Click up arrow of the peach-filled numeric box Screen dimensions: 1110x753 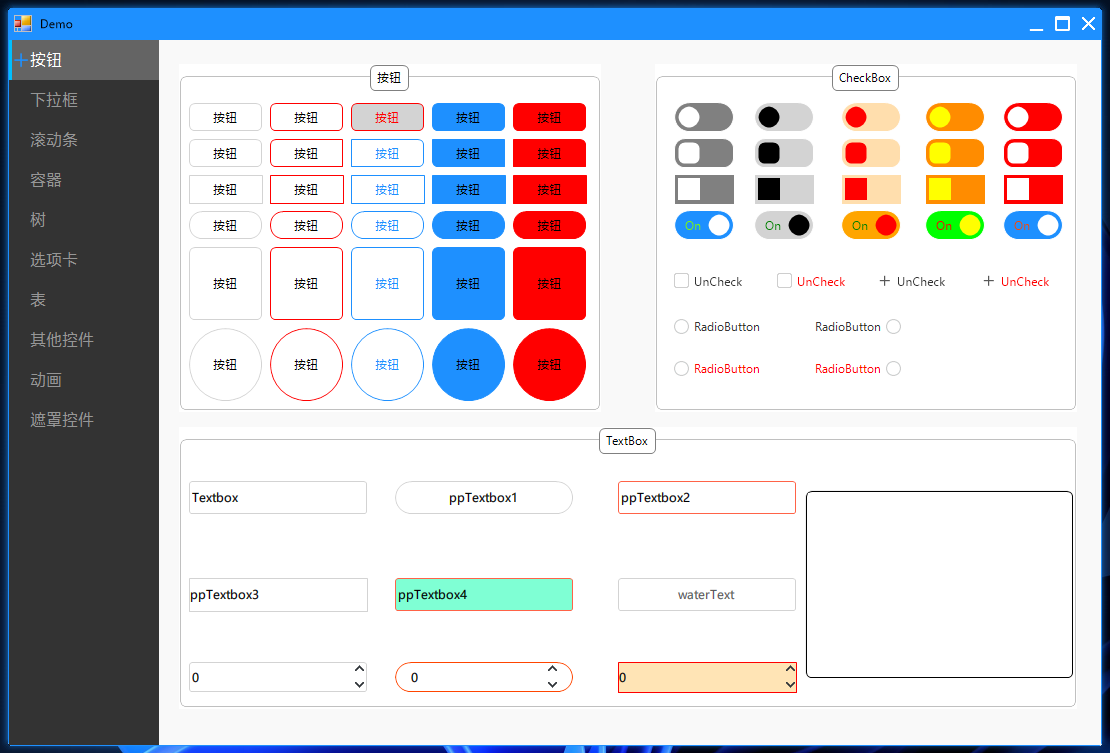pos(790,669)
